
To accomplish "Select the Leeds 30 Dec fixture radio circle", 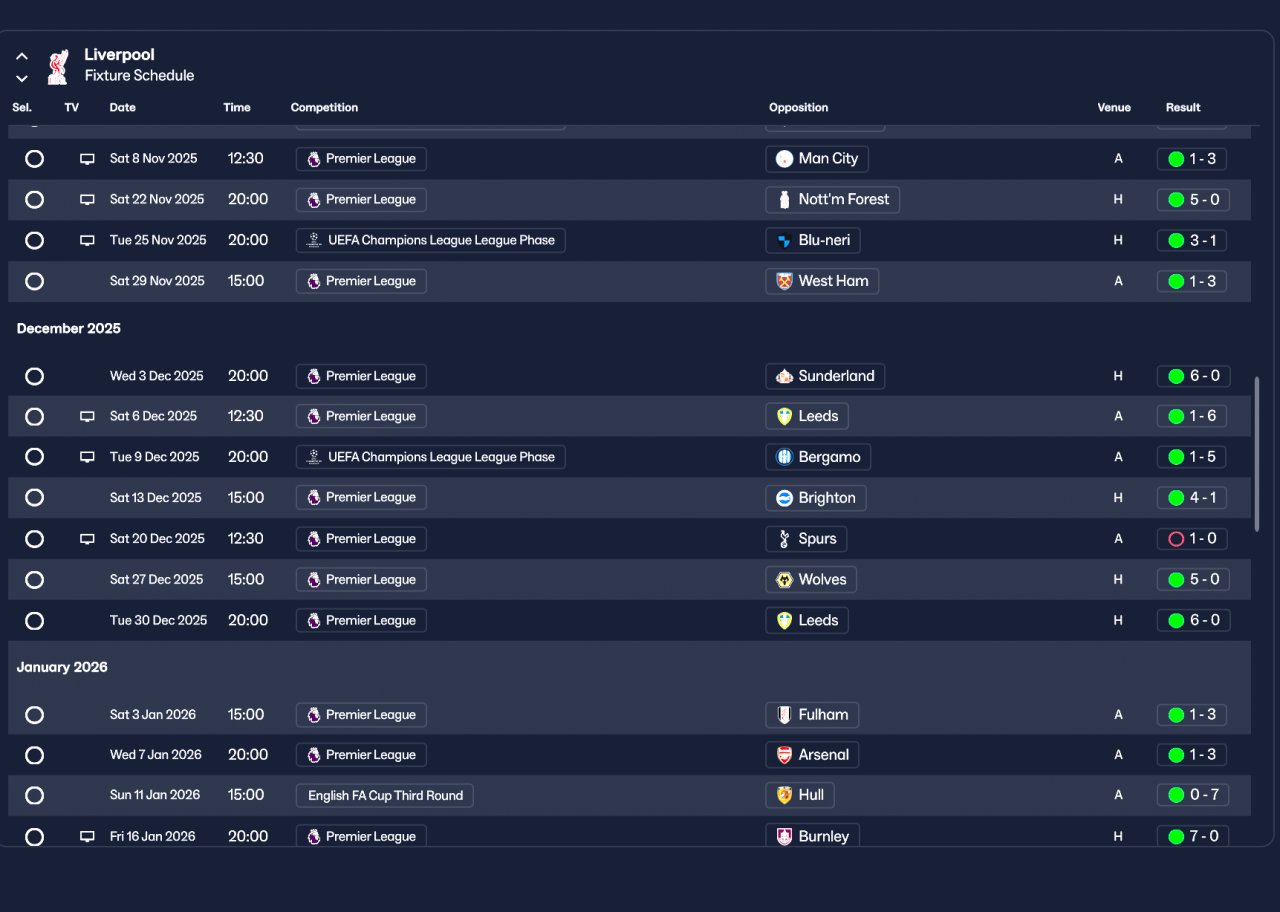I will tap(34, 621).
